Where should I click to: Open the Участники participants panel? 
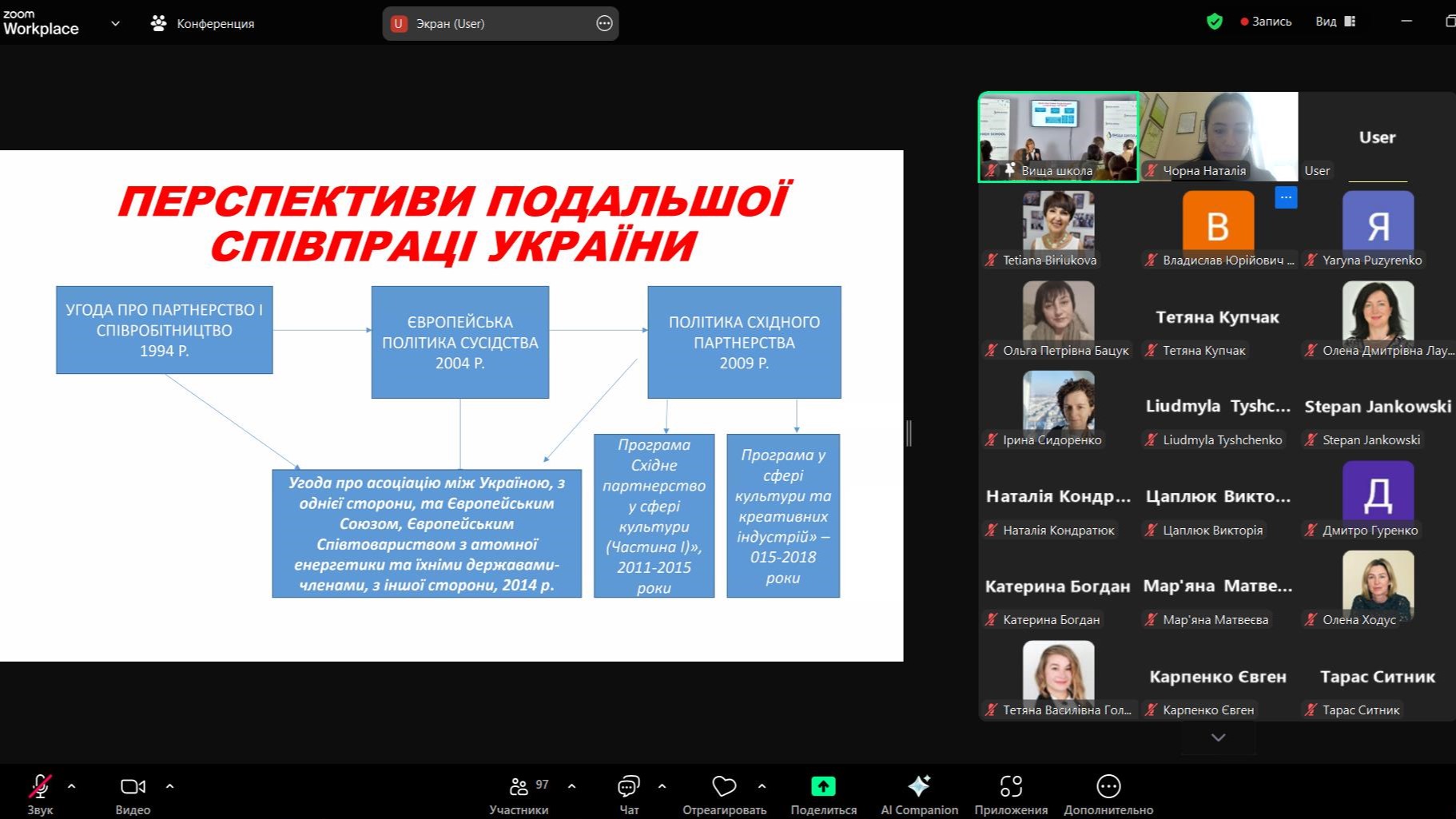pos(519,787)
